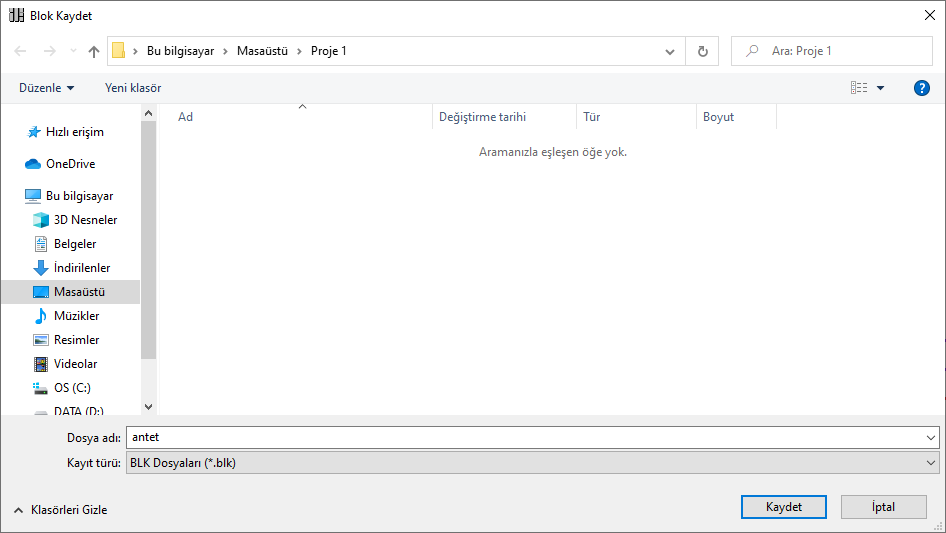Click the sidebar scrollbar down arrow

149,407
